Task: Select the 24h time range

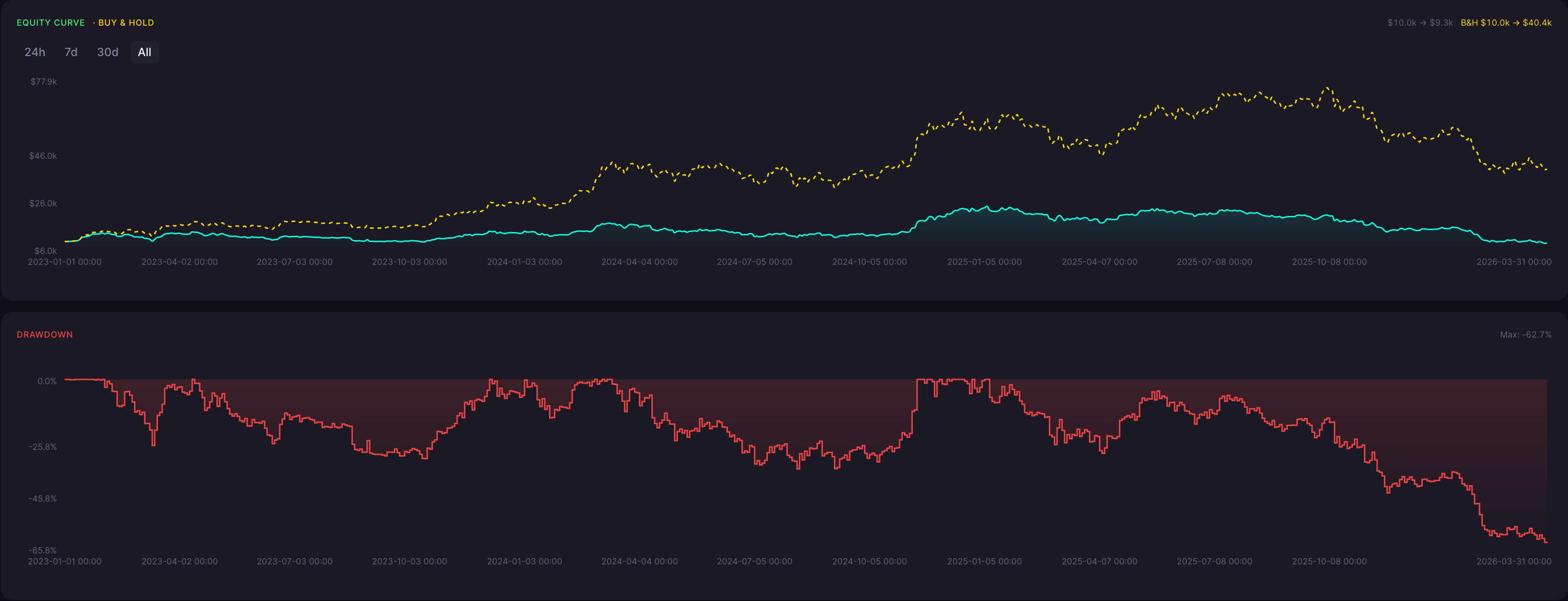Action: point(35,52)
